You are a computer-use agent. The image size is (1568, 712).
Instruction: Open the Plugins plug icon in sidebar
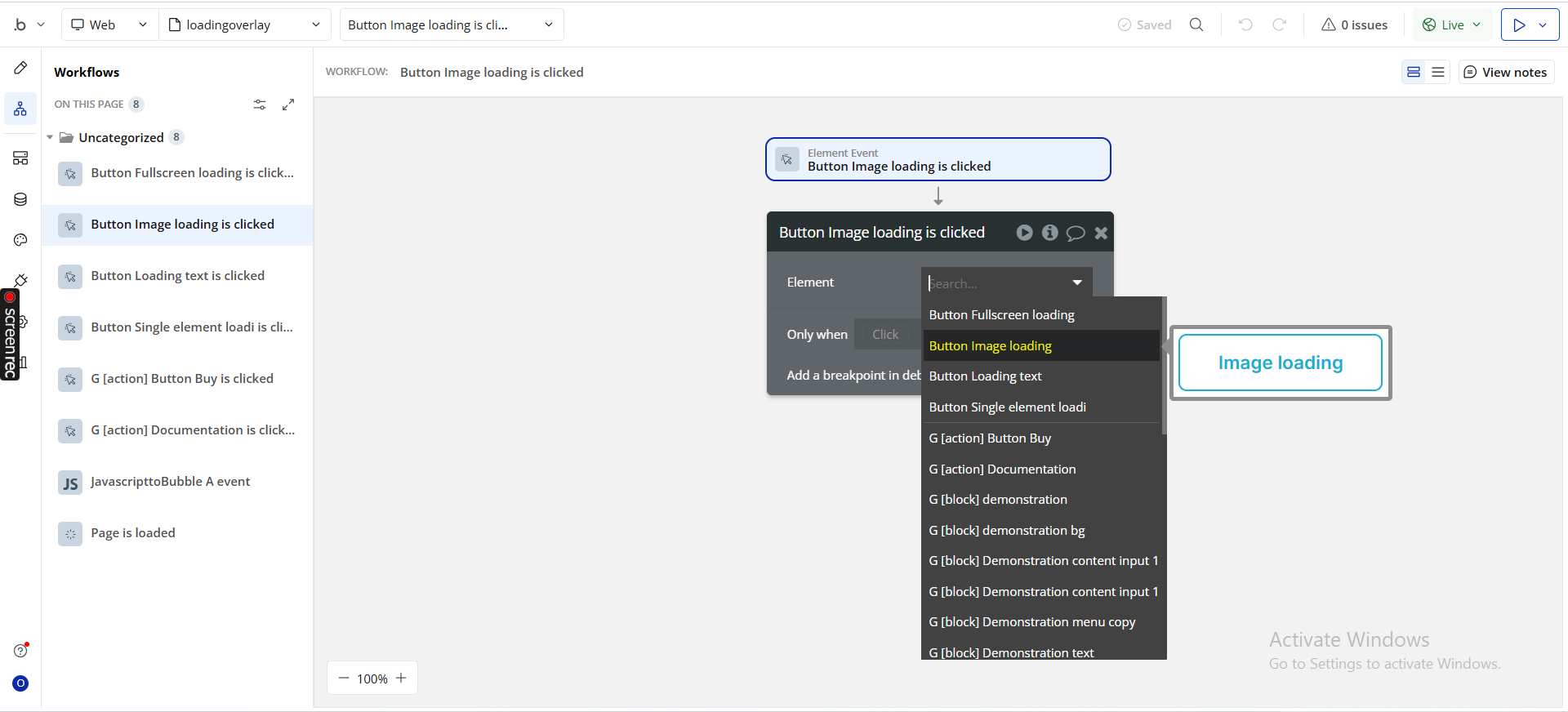[x=21, y=280]
